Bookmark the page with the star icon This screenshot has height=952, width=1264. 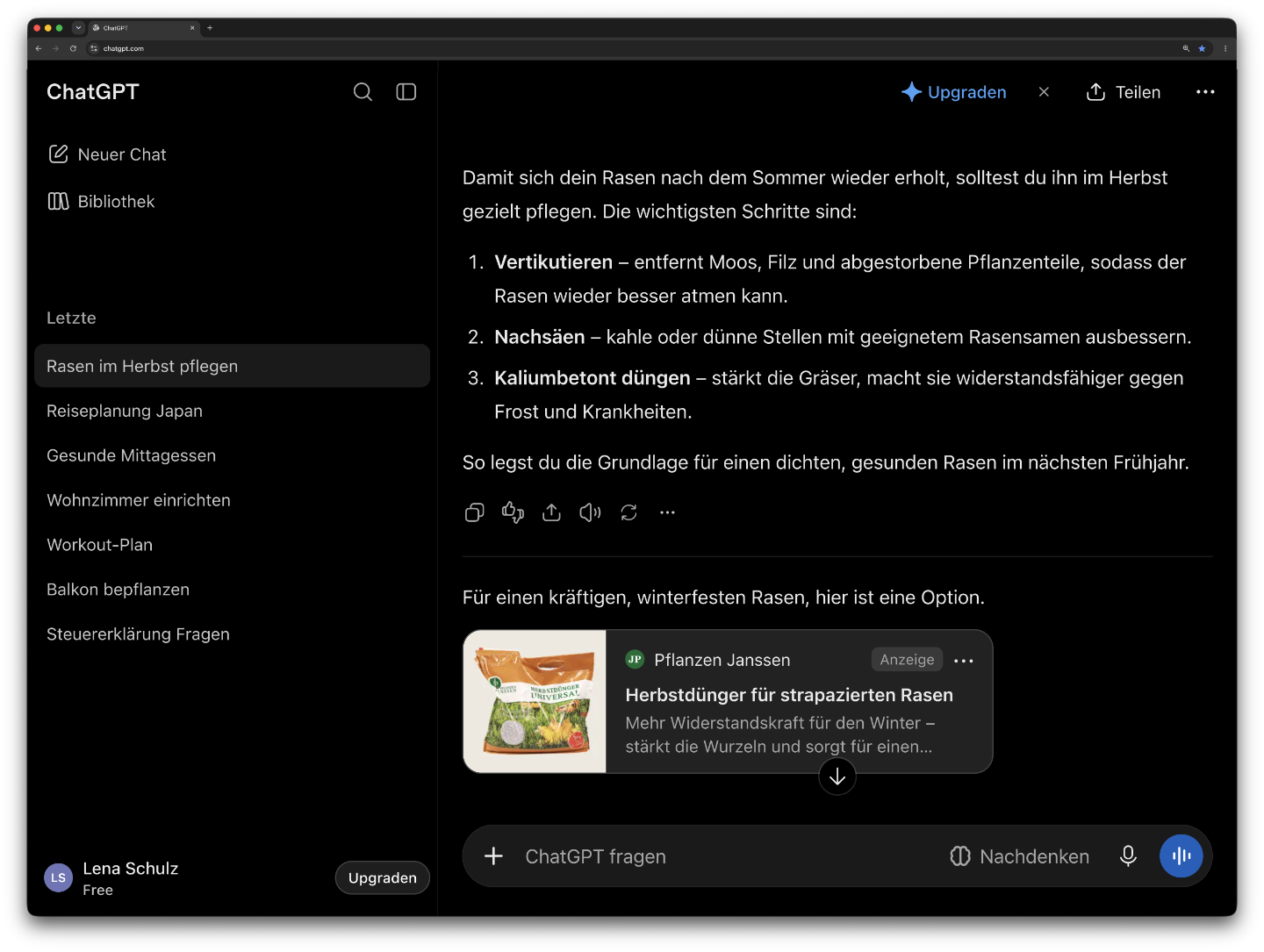pos(1202,48)
